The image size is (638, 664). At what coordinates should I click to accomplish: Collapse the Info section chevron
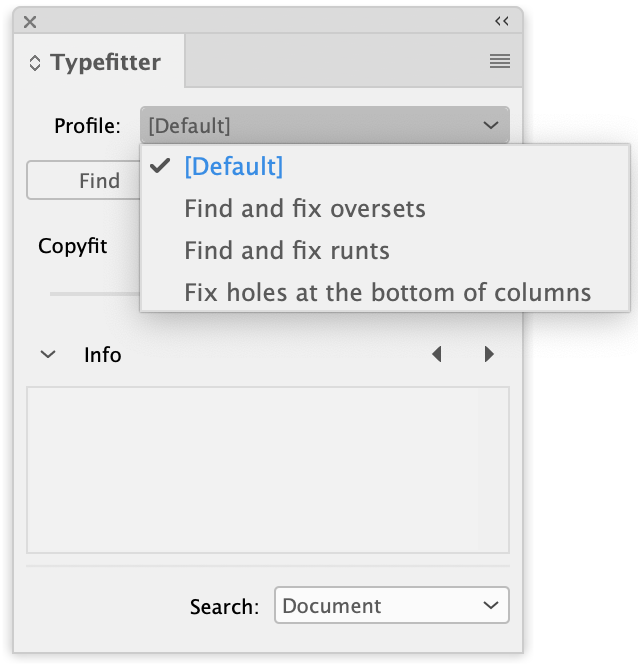(48, 354)
